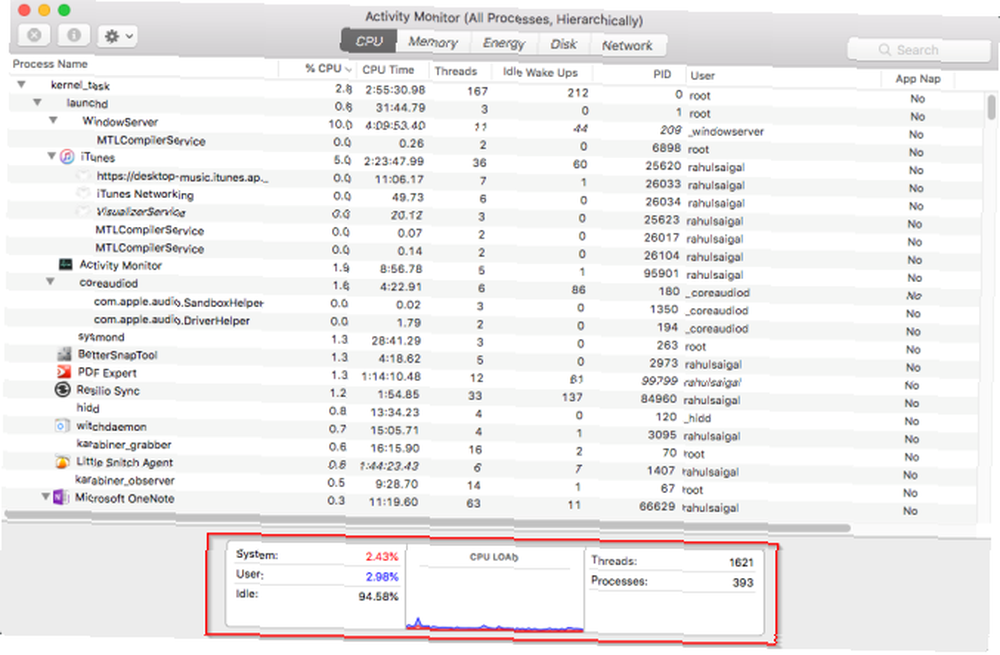Click the desktop-music.itunes row icon
The image size is (1000, 655).
tap(84, 174)
